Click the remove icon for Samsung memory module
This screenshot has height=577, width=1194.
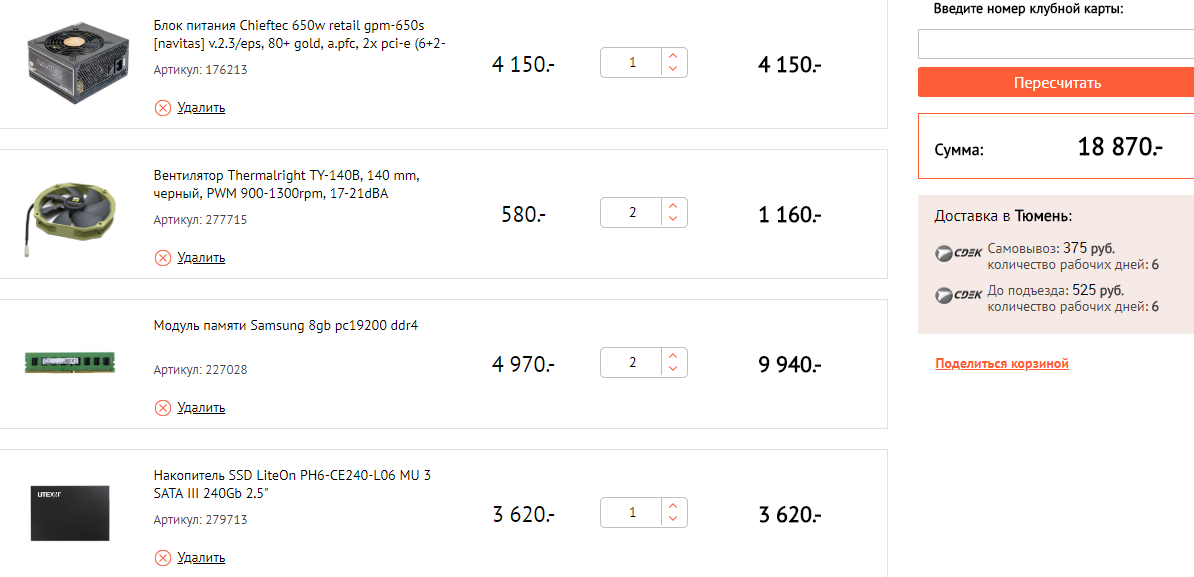click(163, 408)
